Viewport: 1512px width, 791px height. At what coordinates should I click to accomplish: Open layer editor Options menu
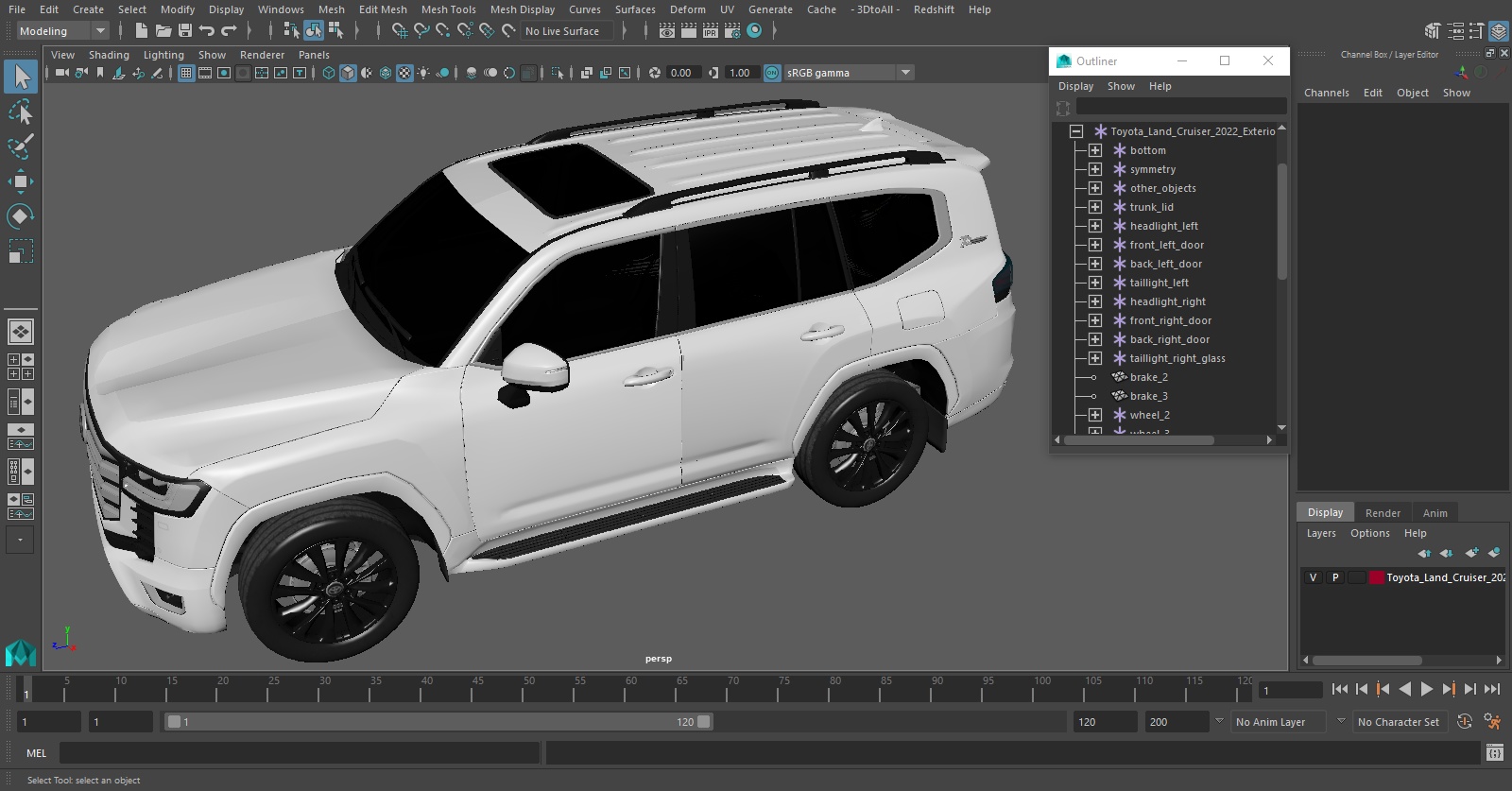pyautogui.click(x=1369, y=533)
